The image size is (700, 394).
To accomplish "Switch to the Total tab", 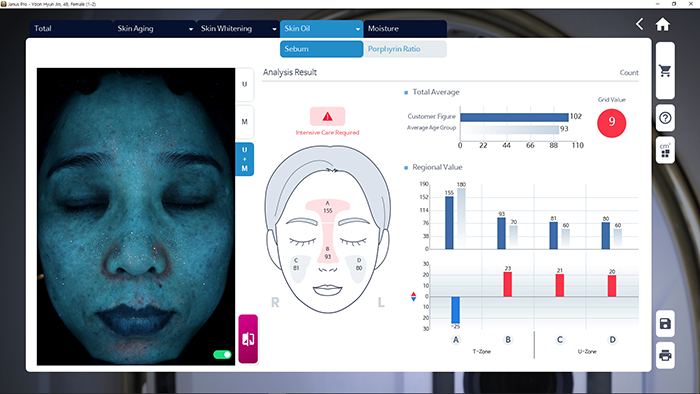I will tap(71, 29).
